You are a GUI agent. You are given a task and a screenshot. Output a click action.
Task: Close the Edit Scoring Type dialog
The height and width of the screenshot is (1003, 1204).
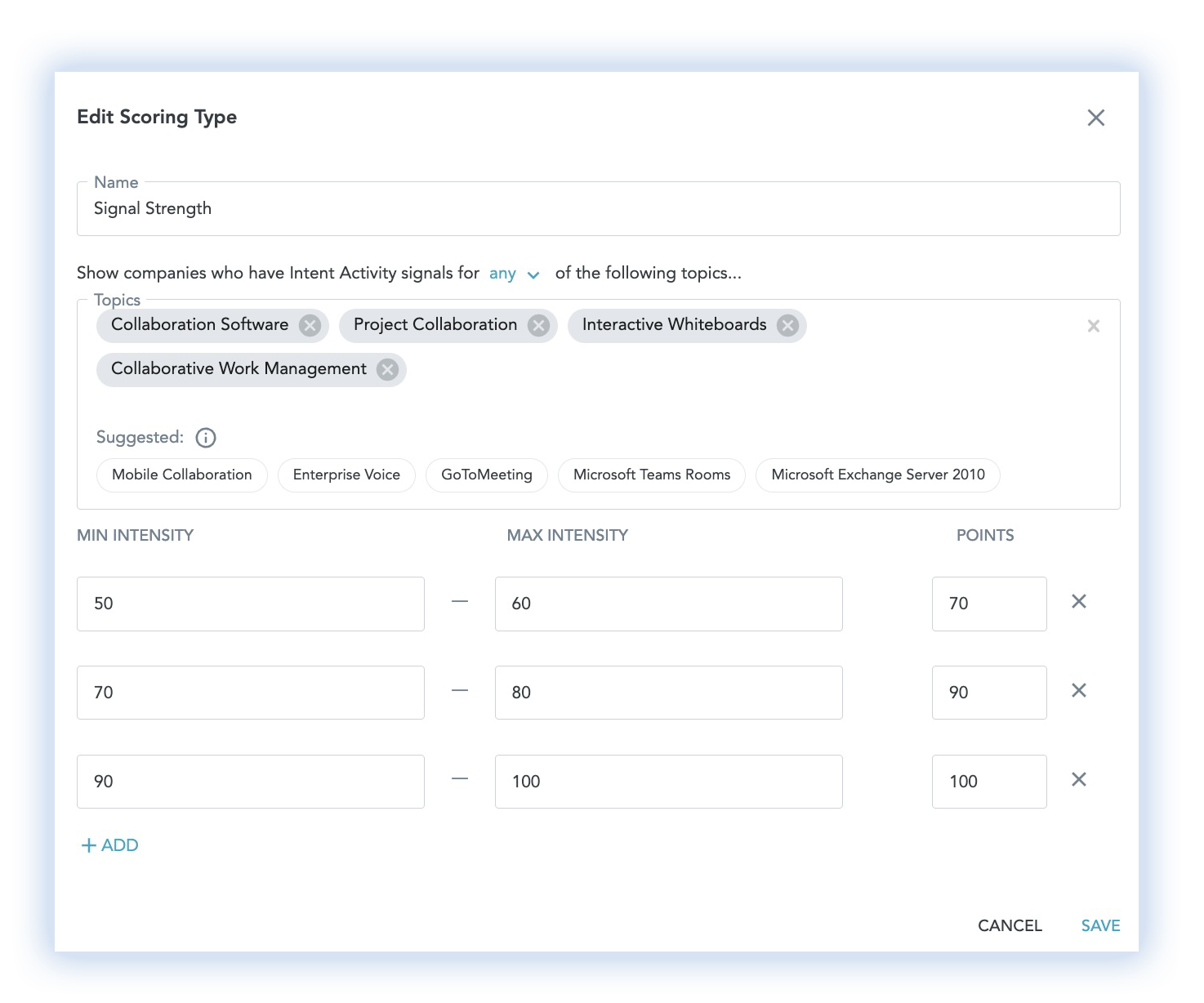(1095, 118)
